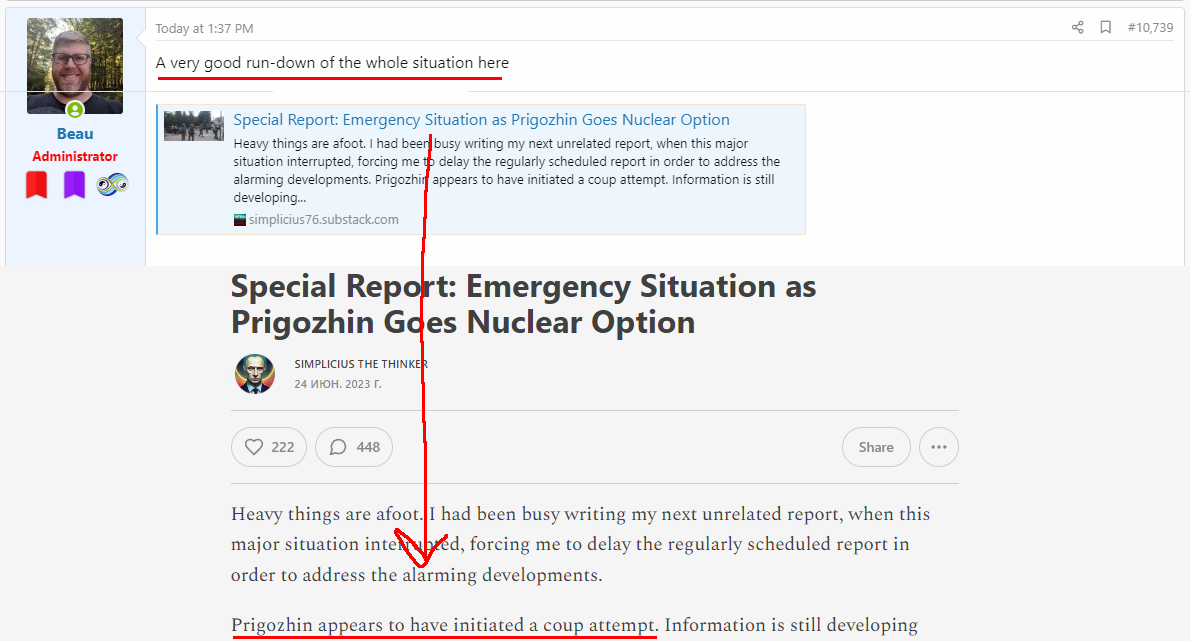Click the red ribbon badge under Beau
The width and height of the screenshot is (1190, 641).
point(36,185)
